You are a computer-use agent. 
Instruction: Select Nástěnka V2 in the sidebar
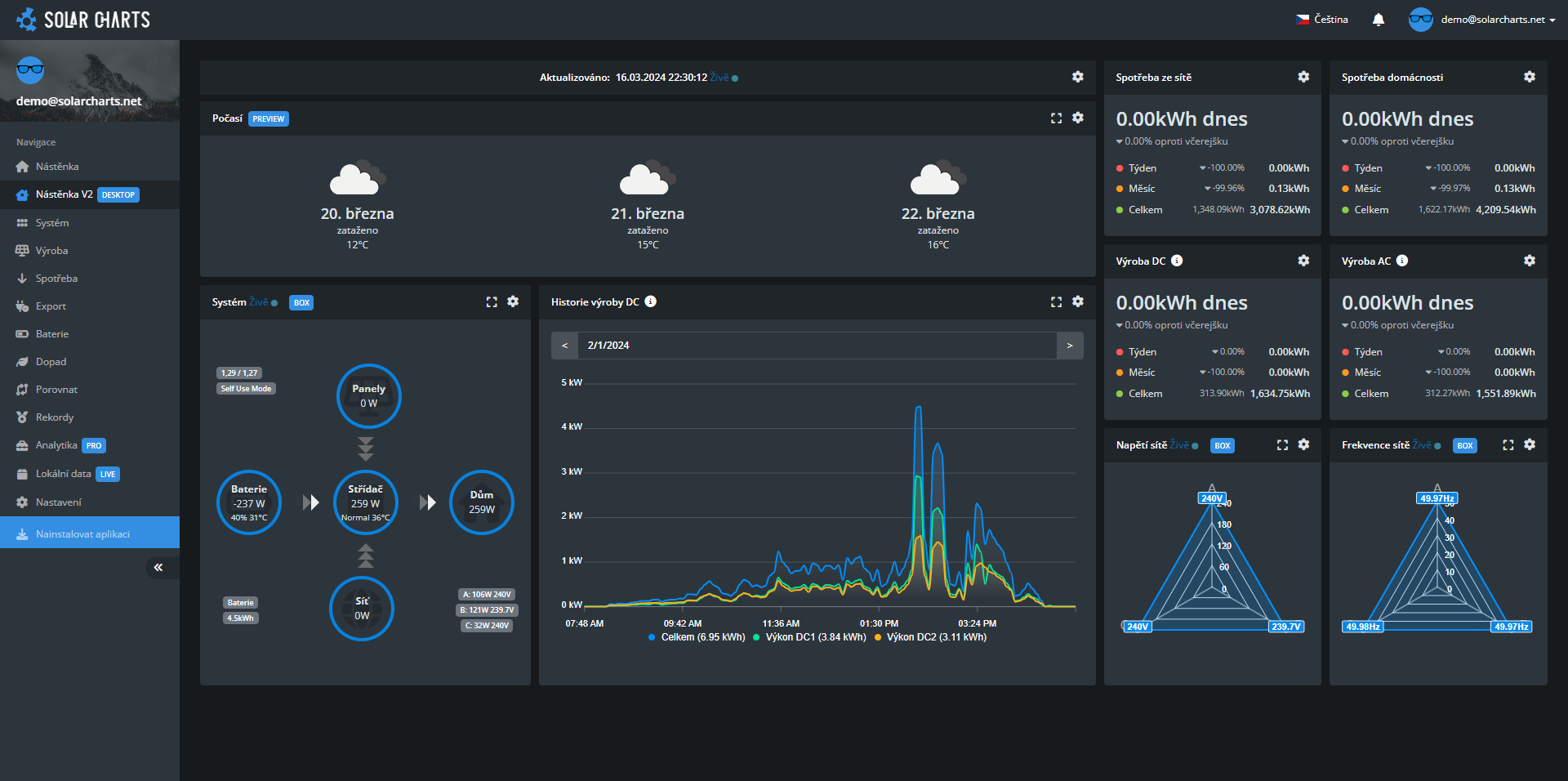90,194
